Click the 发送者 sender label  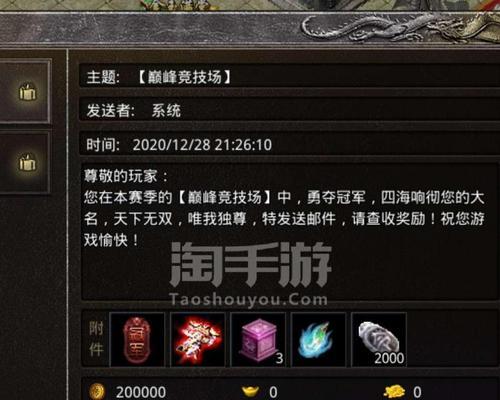[110, 111]
